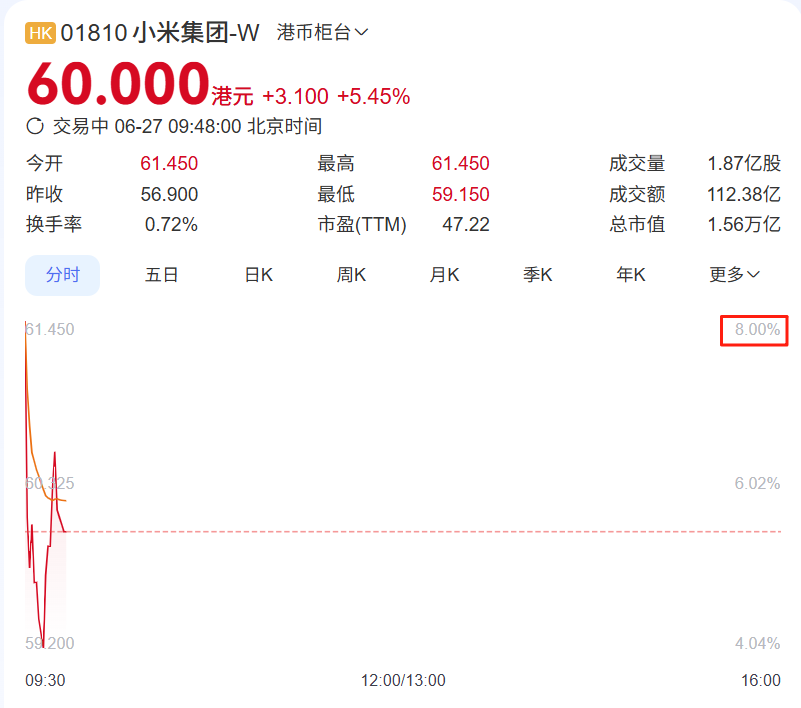Click the stock name 01810 小米集团-W
Screen dimensions: 801x708
(x=160, y=33)
